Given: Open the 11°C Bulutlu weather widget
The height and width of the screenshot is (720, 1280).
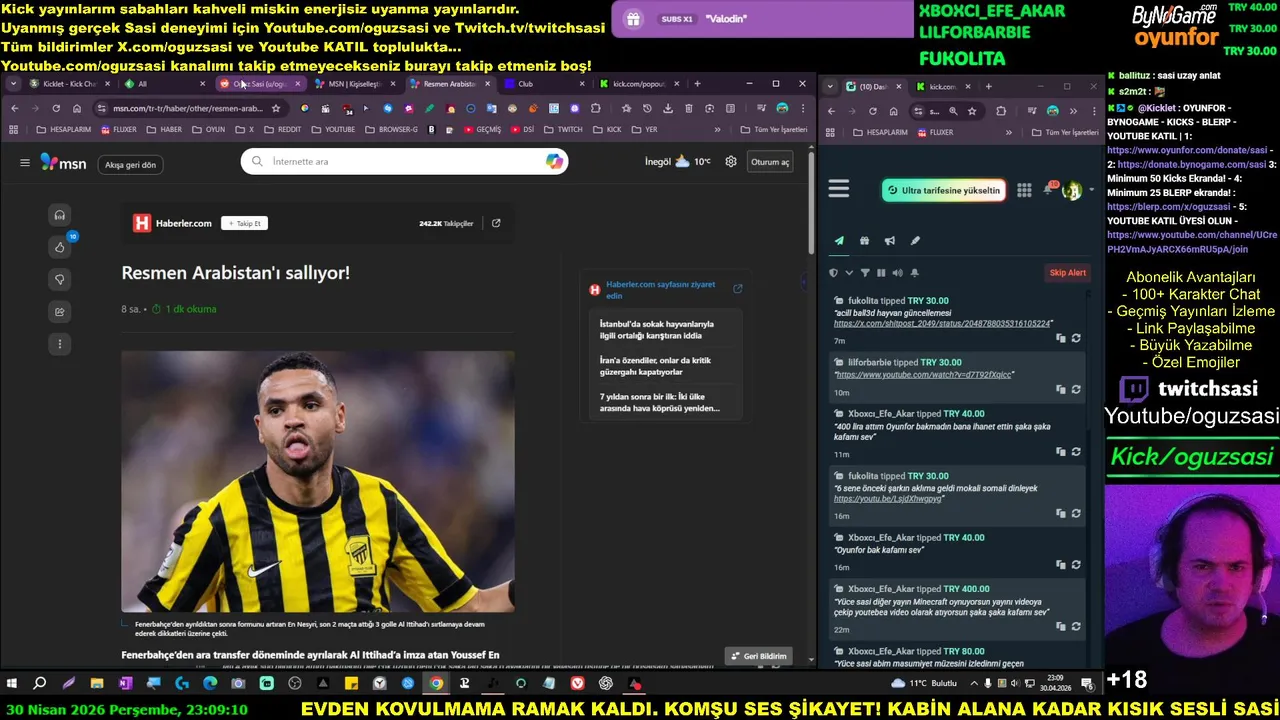Looking at the screenshot, I should point(924,683).
